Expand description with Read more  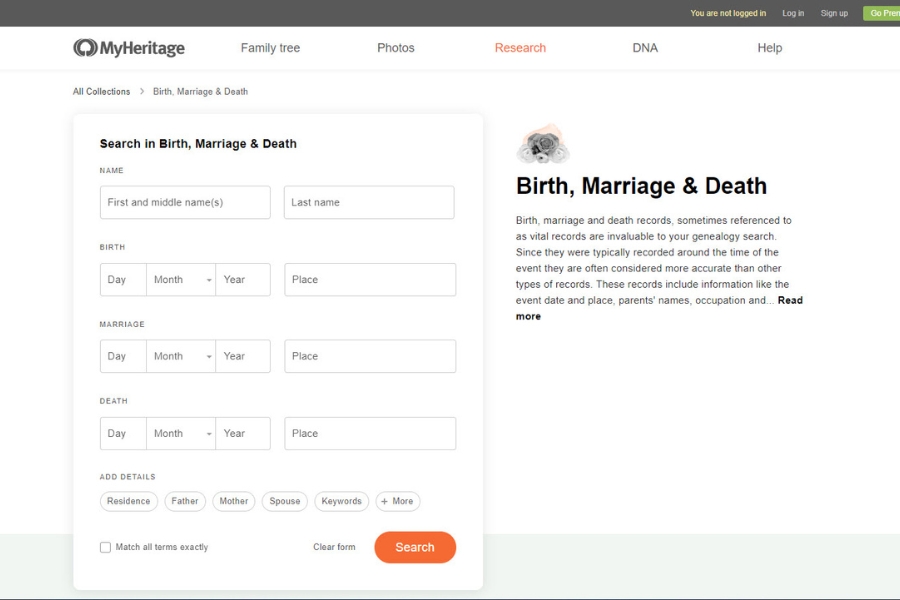pyautogui.click(x=789, y=300)
